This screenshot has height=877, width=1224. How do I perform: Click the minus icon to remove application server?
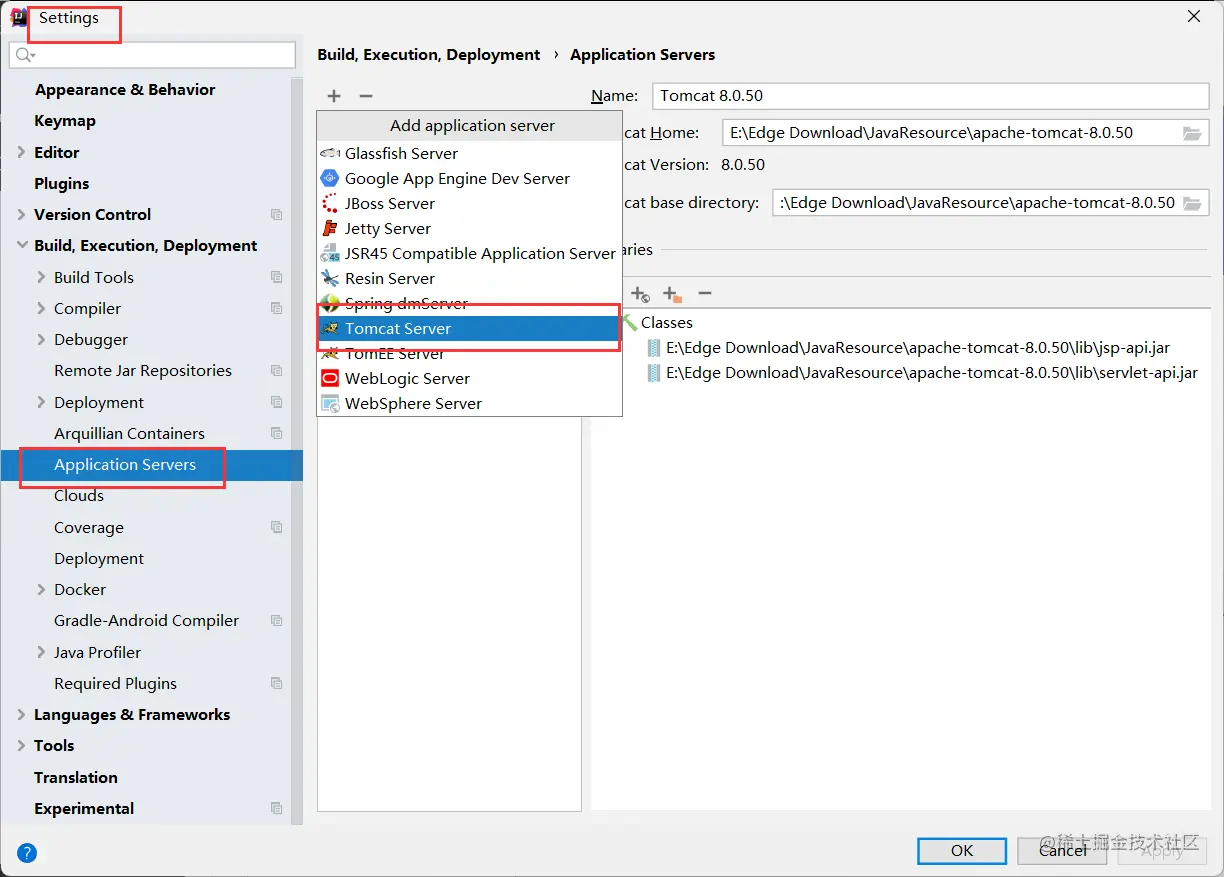(x=366, y=96)
